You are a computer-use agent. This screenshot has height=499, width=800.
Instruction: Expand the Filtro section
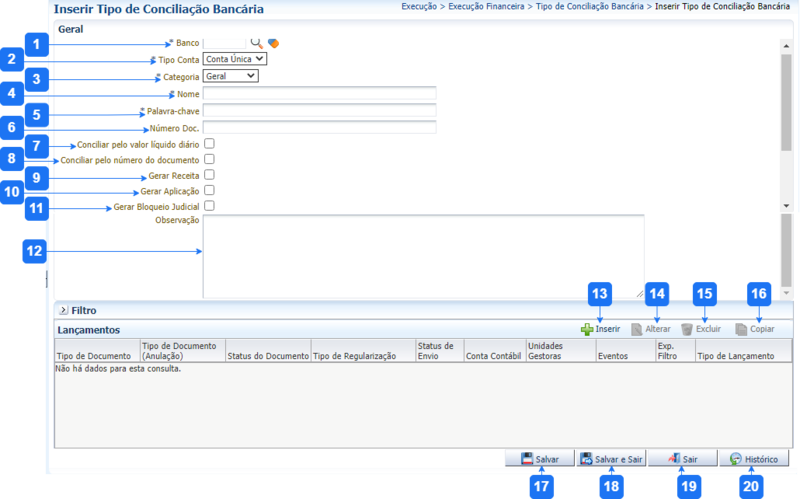pyautogui.click(x=63, y=311)
